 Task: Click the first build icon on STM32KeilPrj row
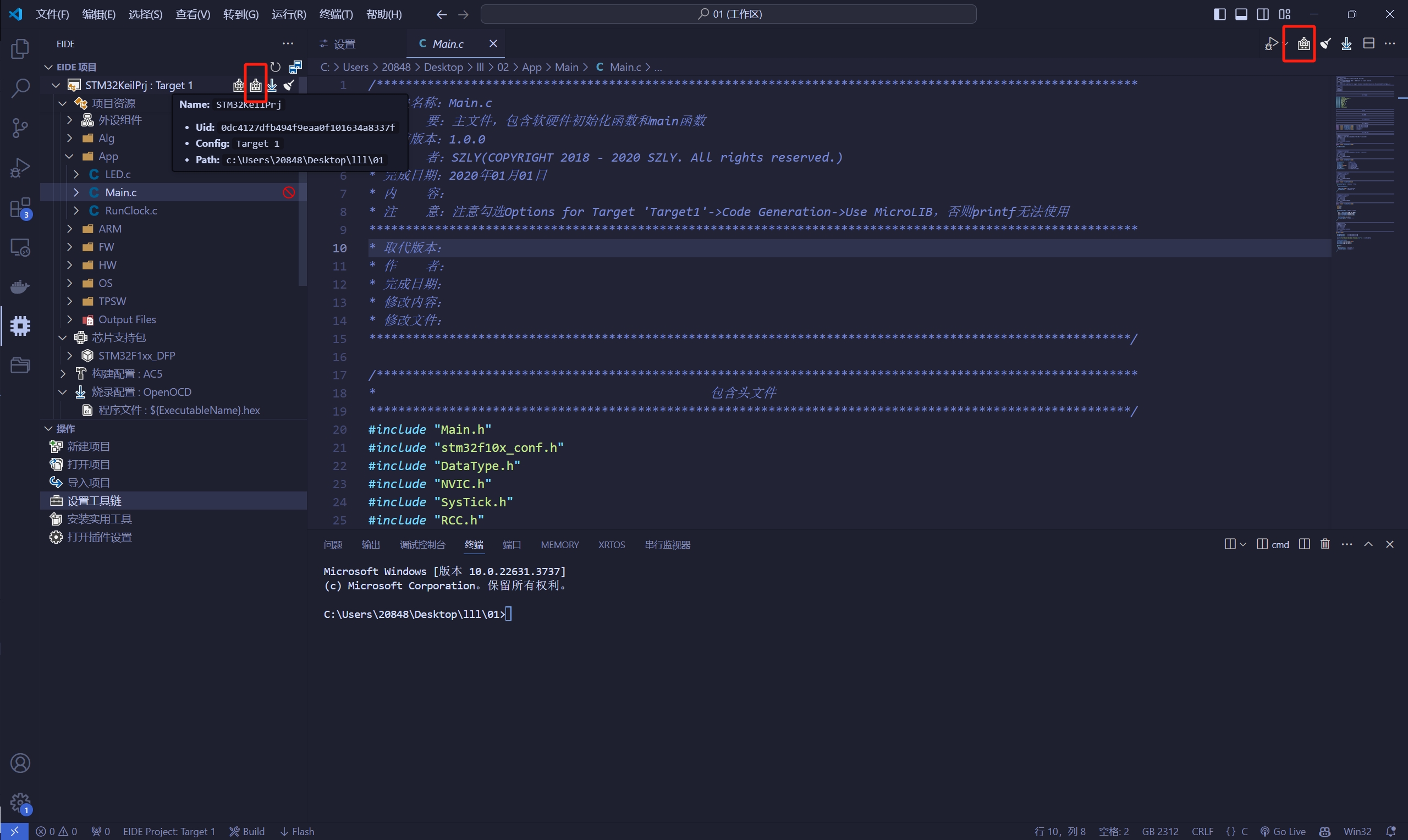coord(238,85)
